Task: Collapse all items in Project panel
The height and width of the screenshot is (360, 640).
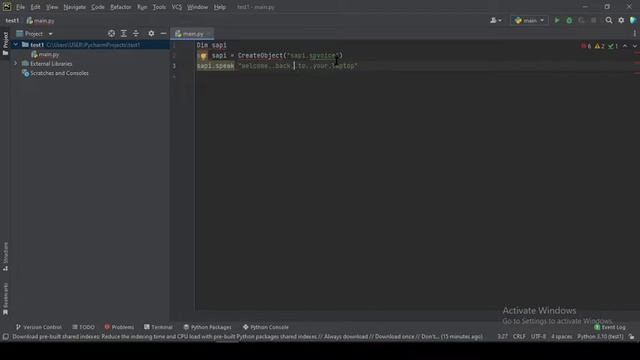Action: 136,33
